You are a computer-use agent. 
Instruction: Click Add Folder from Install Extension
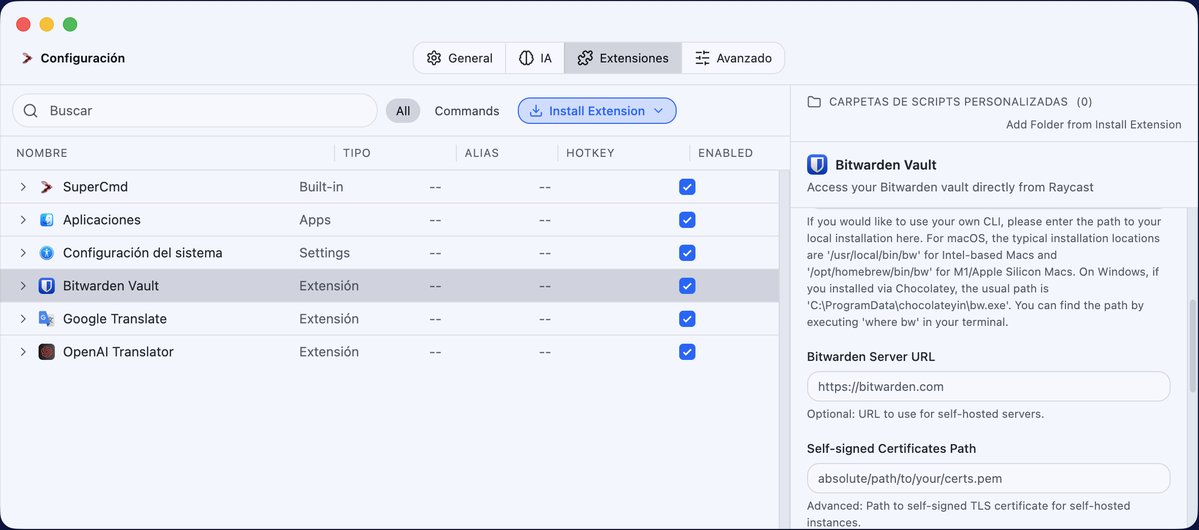[x=1093, y=125]
